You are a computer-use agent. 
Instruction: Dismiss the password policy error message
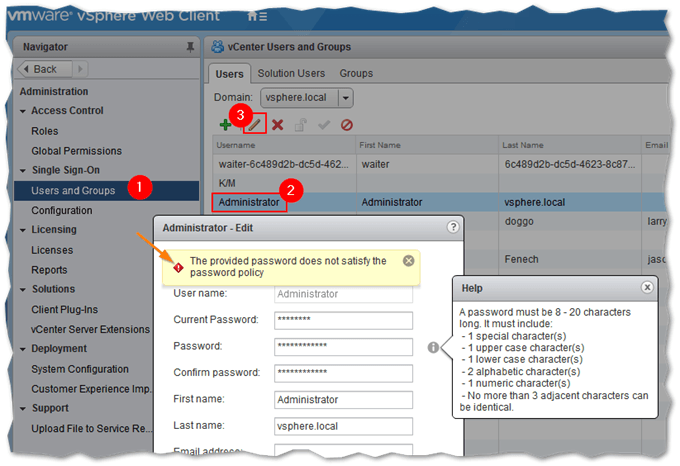click(409, 261)
